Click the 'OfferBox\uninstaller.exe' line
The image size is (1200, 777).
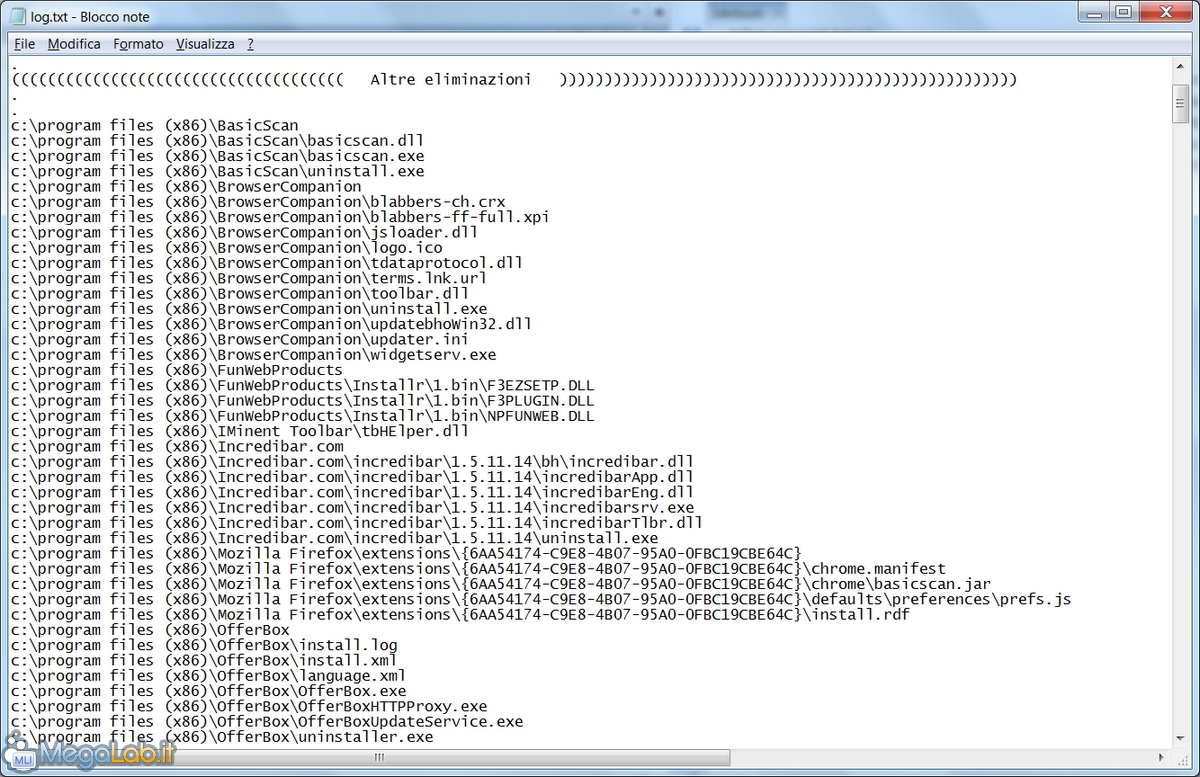click(x=222, y=737)
